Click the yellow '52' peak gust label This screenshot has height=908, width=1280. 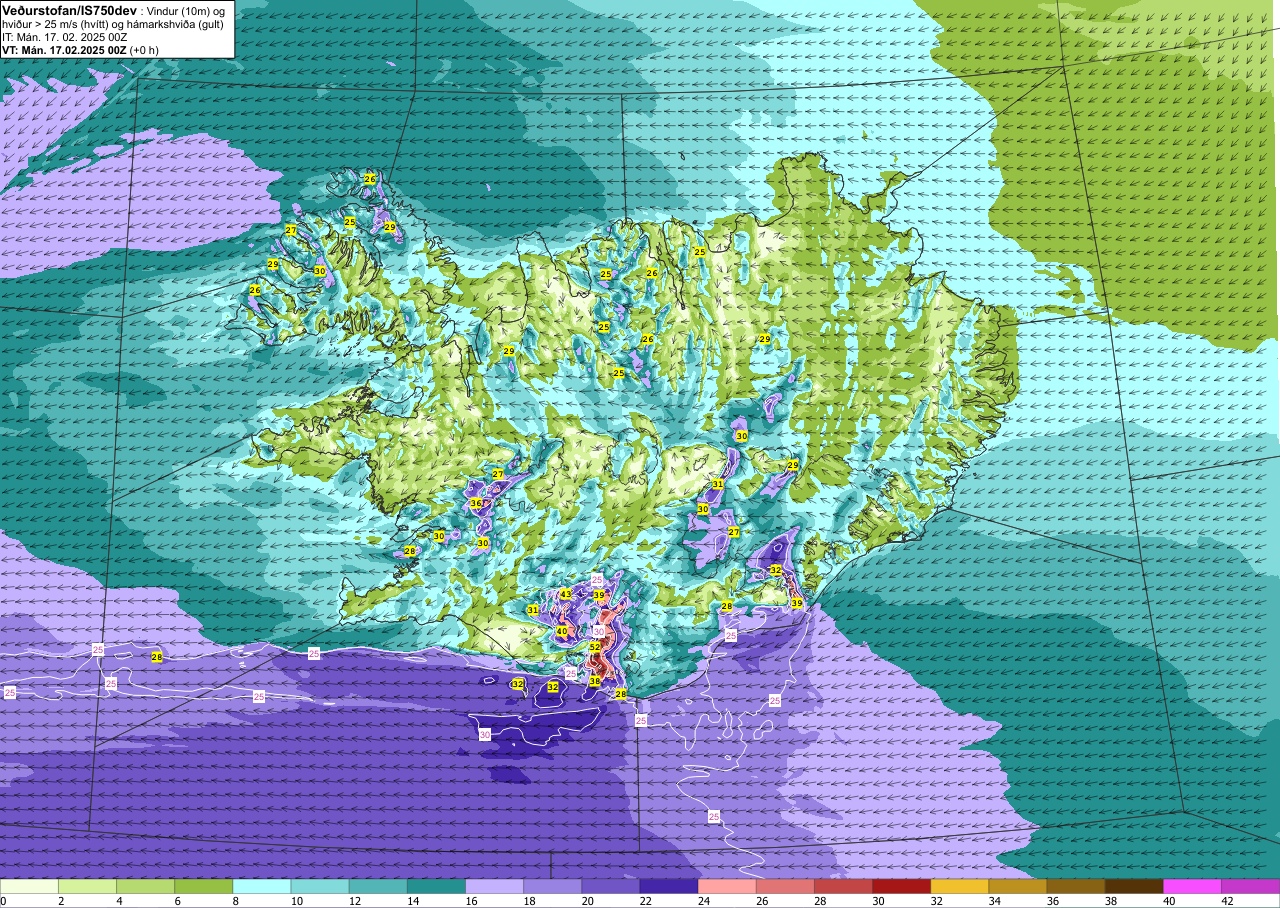coord(595,648)
